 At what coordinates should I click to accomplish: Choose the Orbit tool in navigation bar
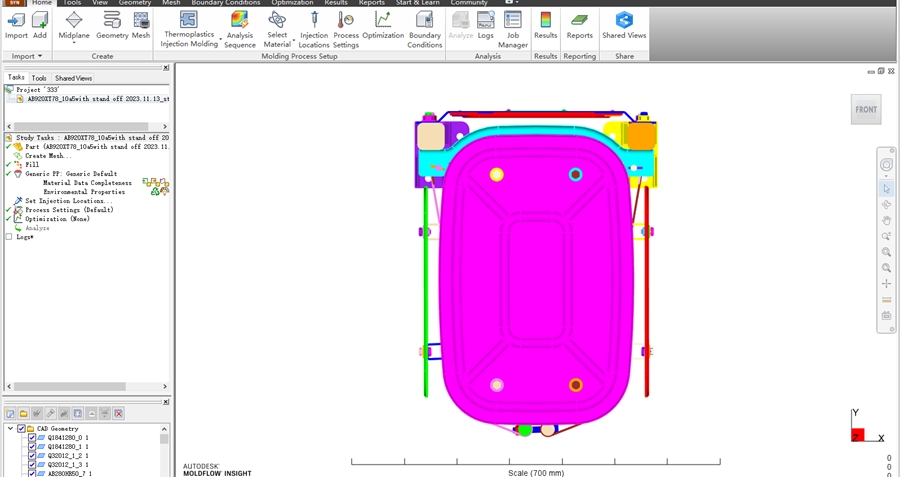(886, 205)
